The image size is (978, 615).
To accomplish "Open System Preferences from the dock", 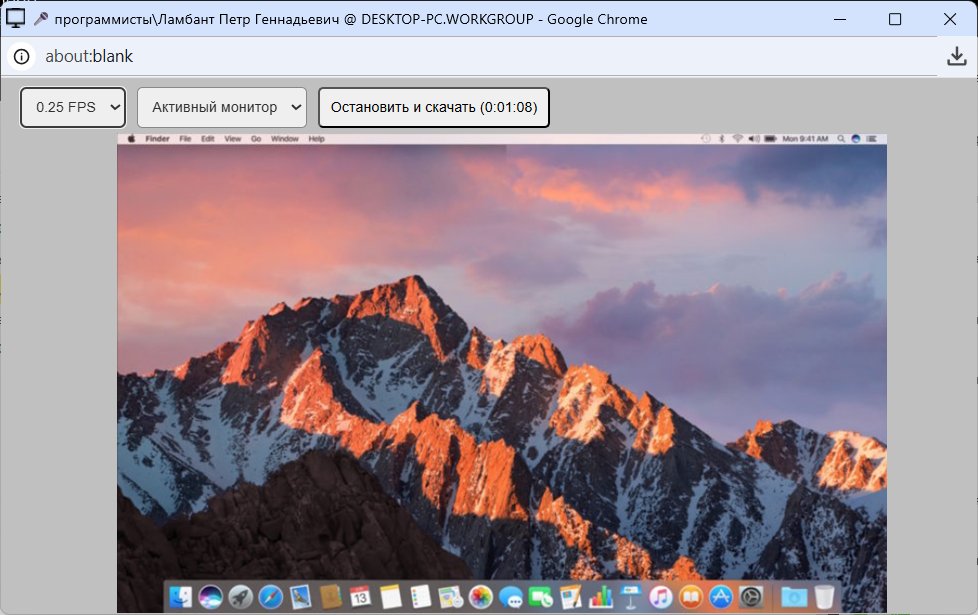I will [751, 597].
